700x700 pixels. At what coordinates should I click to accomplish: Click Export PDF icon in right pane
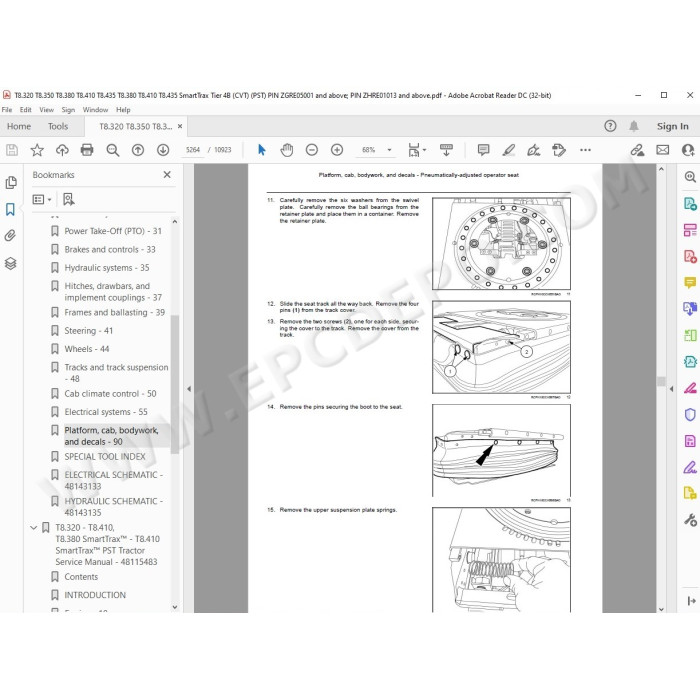click(690, 204)
